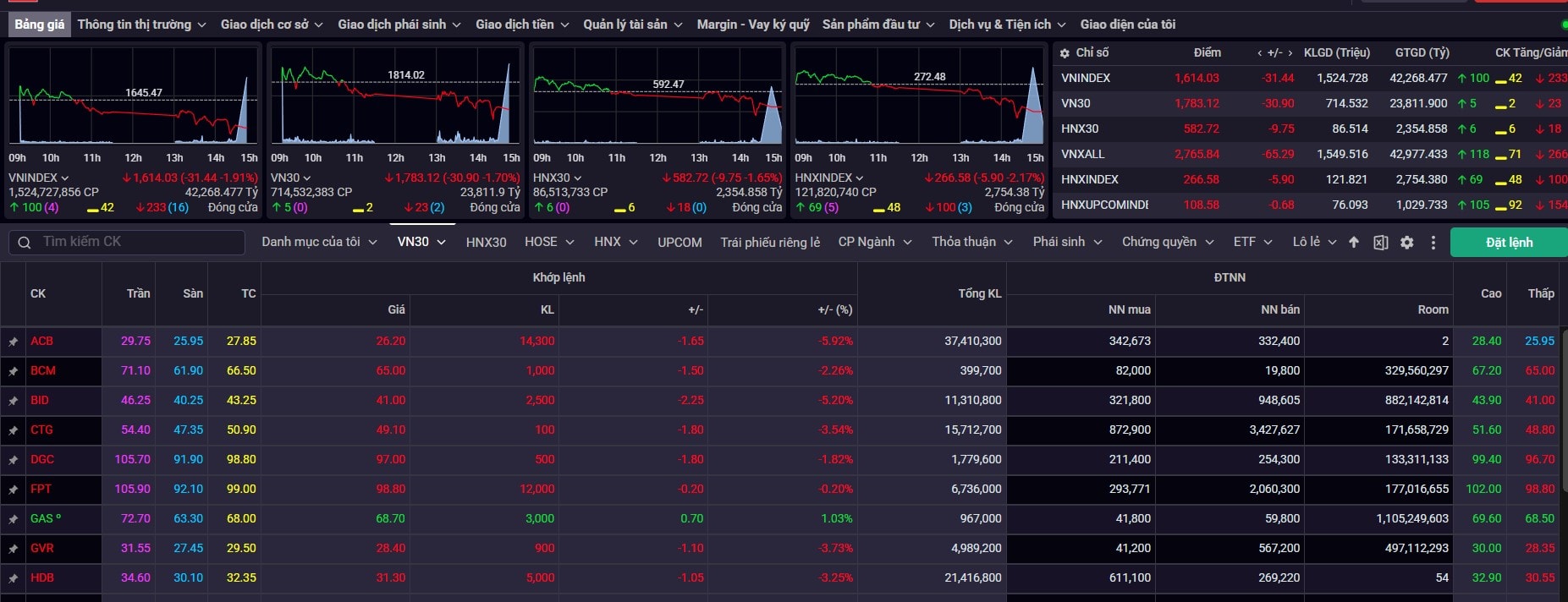This screenshot has width=1568, height=602.
Task: Click the CK column header
Action: (38, 294)
